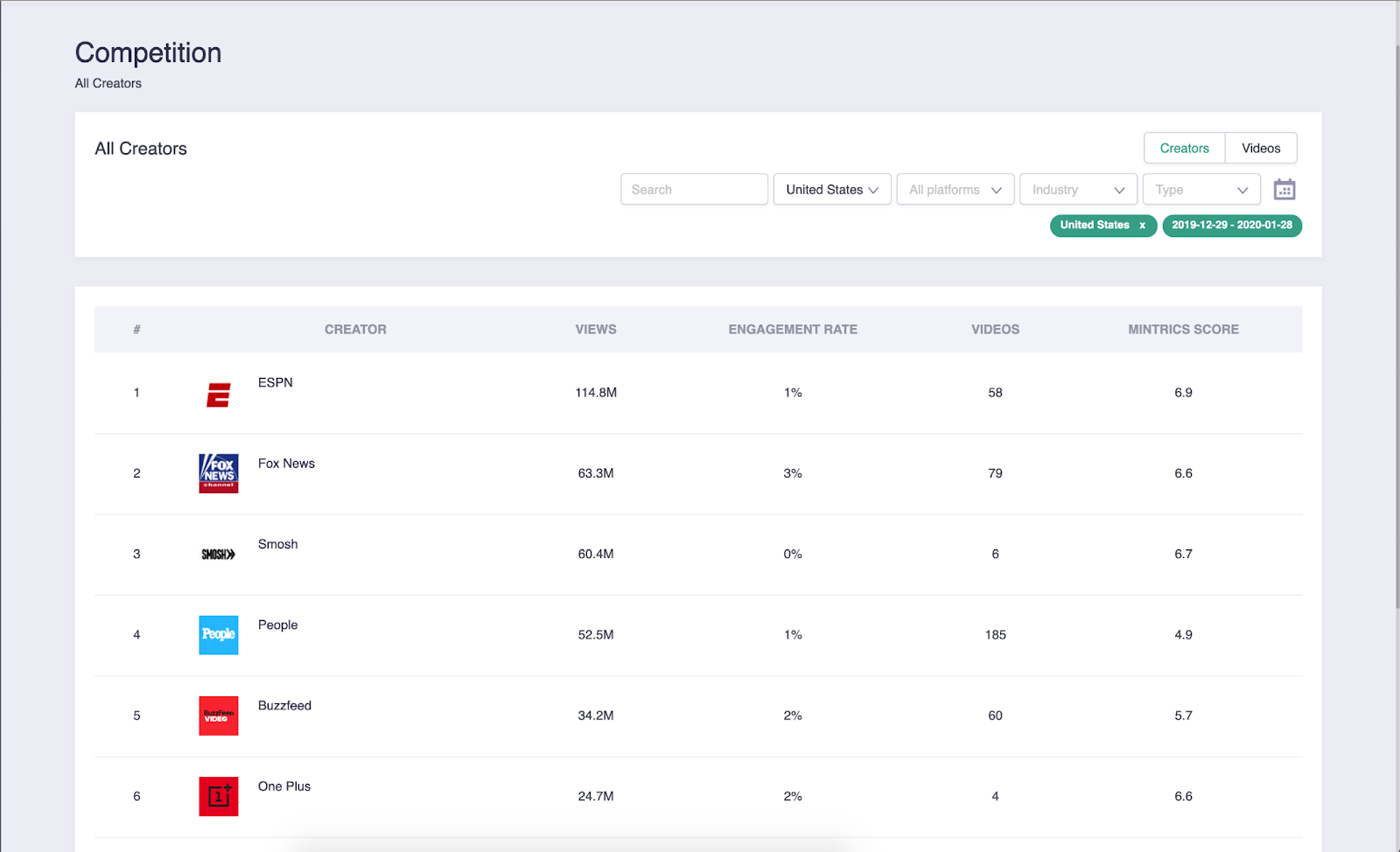
Task: Click the Buzzfeed Video logo
Action: (x=219, y=716)
